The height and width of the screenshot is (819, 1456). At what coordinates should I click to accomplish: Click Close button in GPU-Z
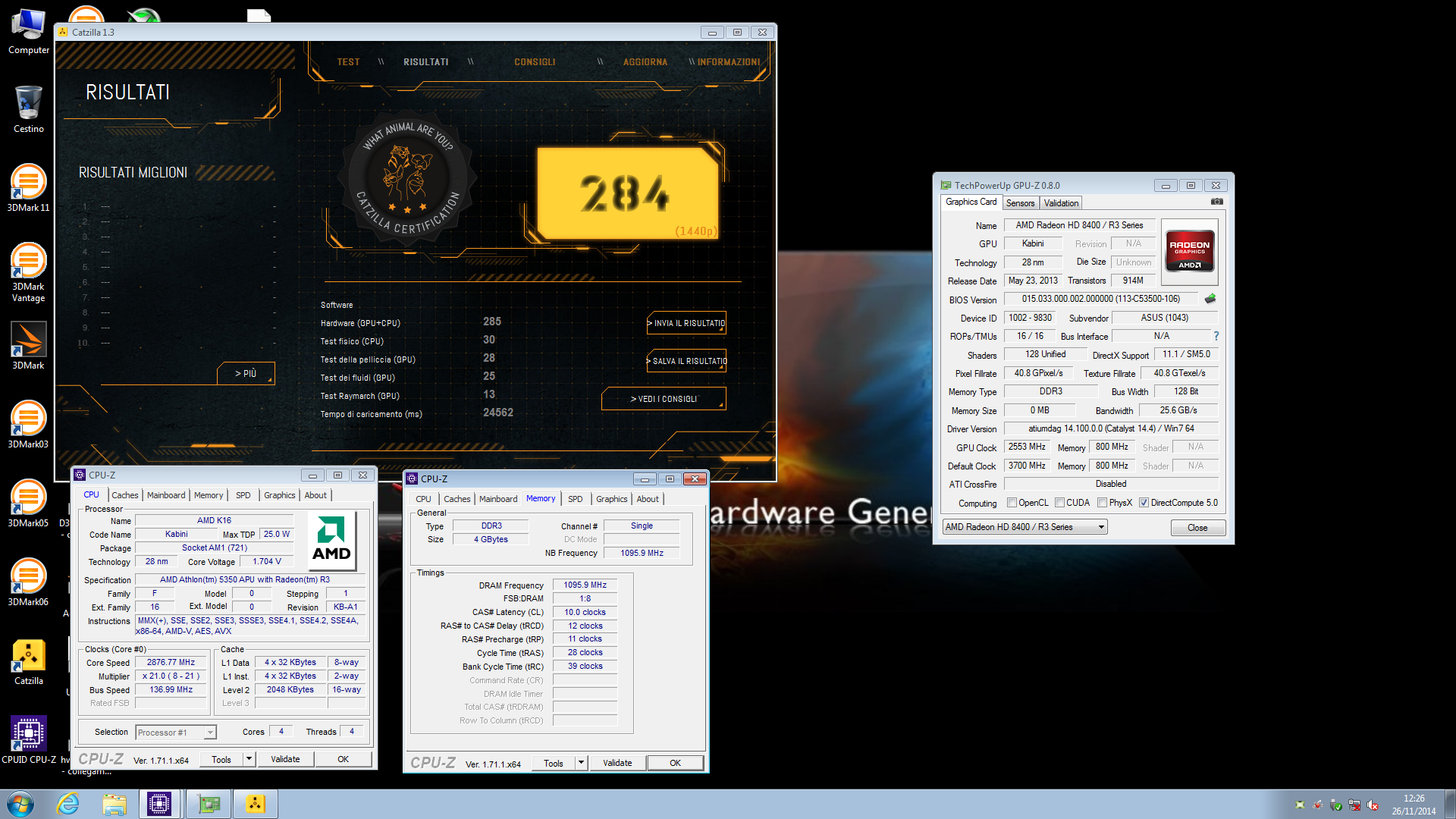coord(1197,528)
